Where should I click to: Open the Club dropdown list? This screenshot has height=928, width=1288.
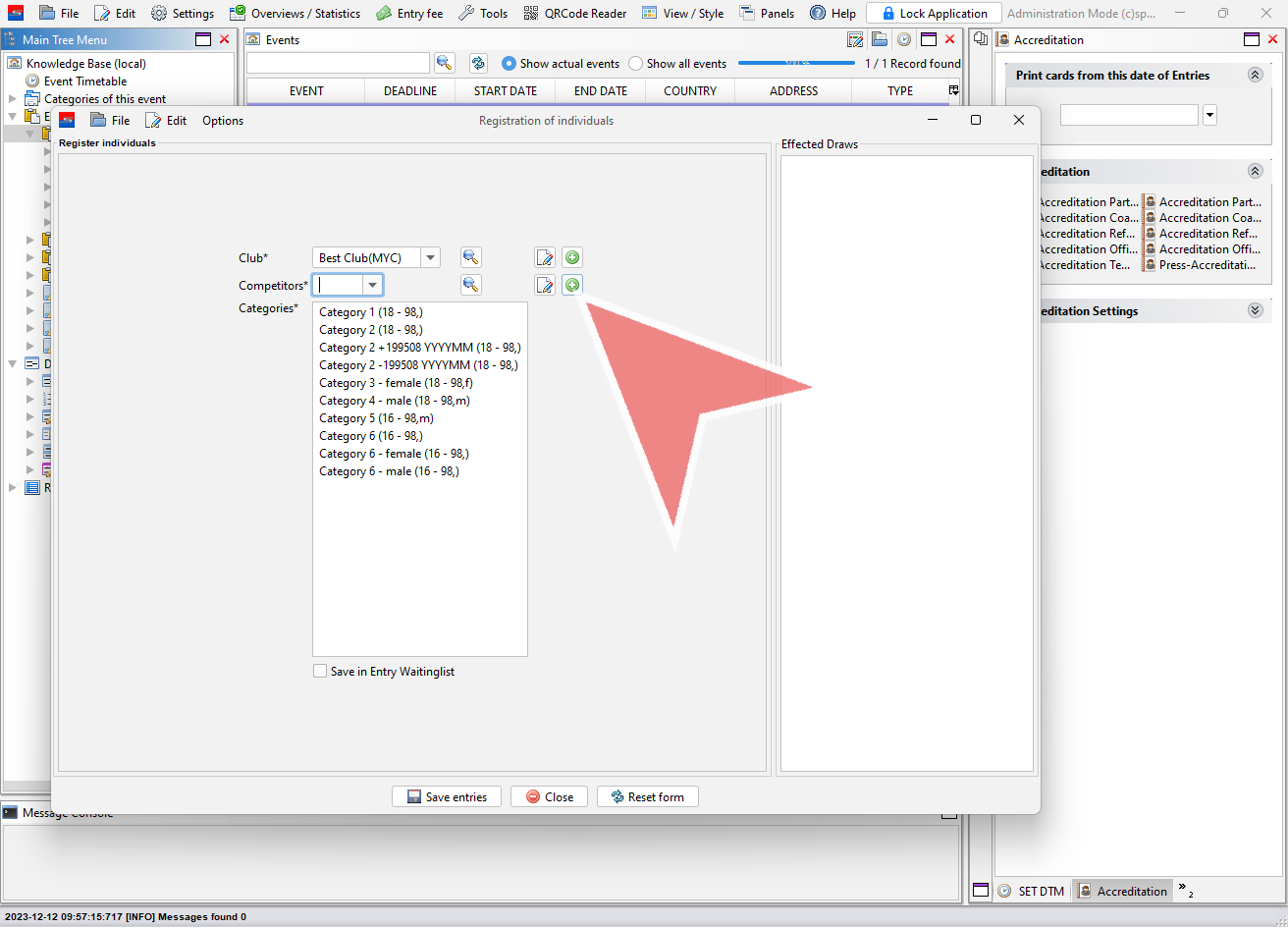(x=430, y=257)
